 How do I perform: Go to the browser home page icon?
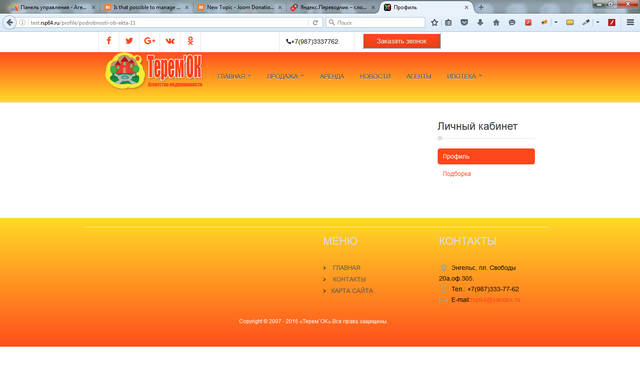coord(496,22)
